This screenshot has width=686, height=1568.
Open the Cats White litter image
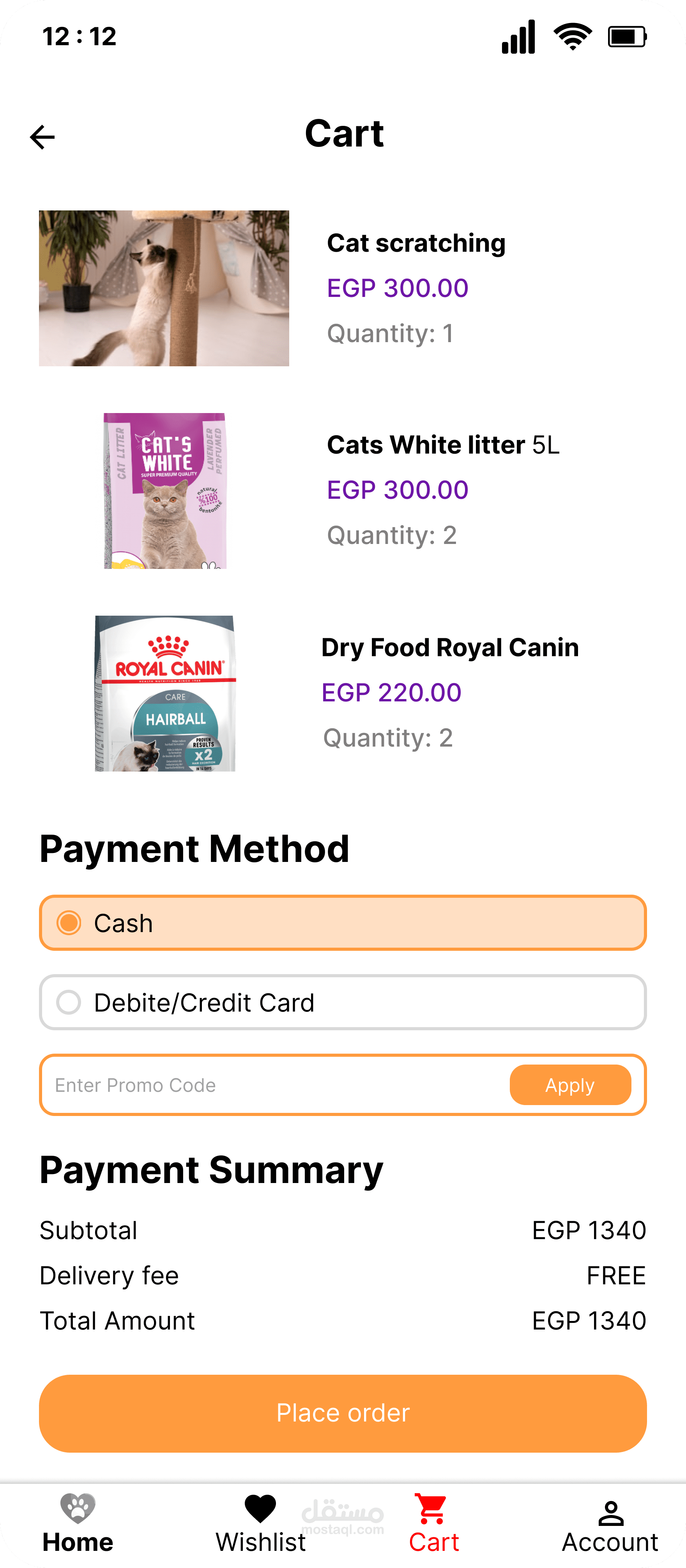point(165,491)
